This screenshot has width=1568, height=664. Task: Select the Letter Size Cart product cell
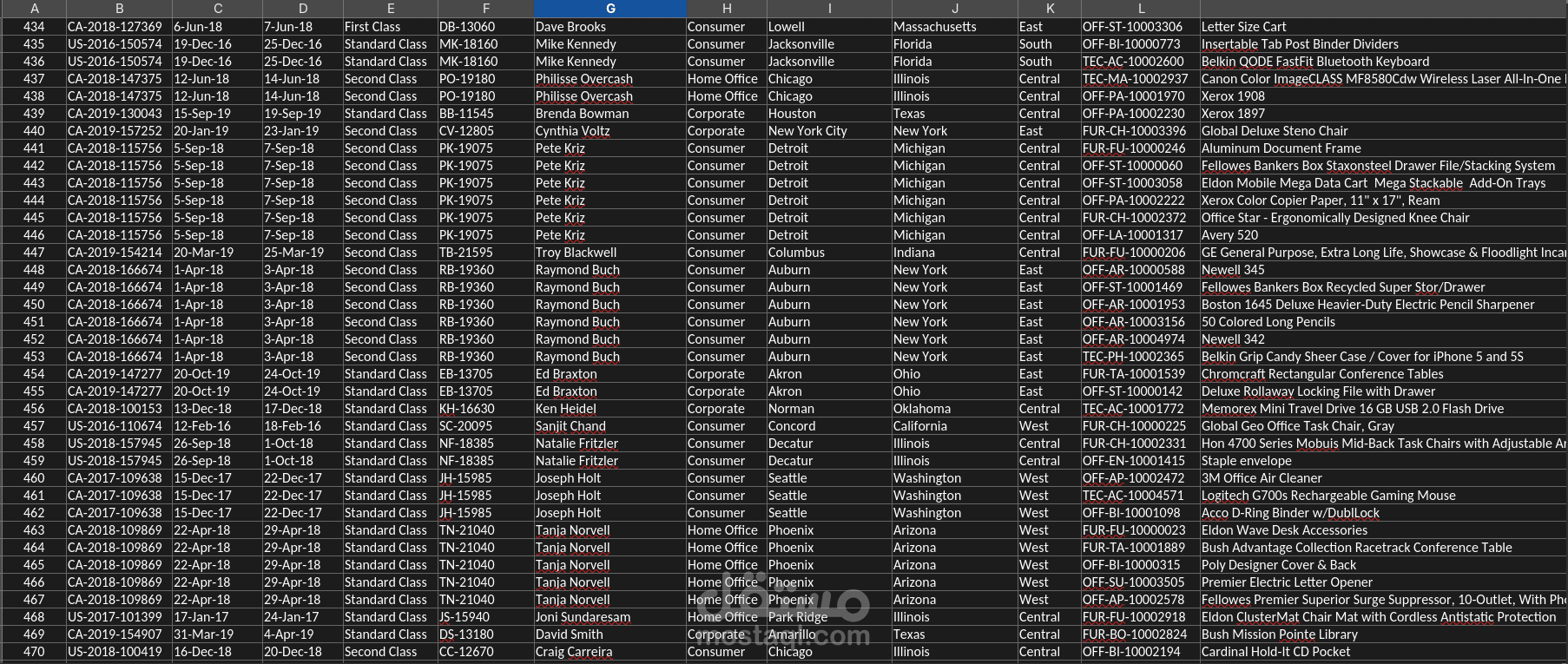(1383, 27)
